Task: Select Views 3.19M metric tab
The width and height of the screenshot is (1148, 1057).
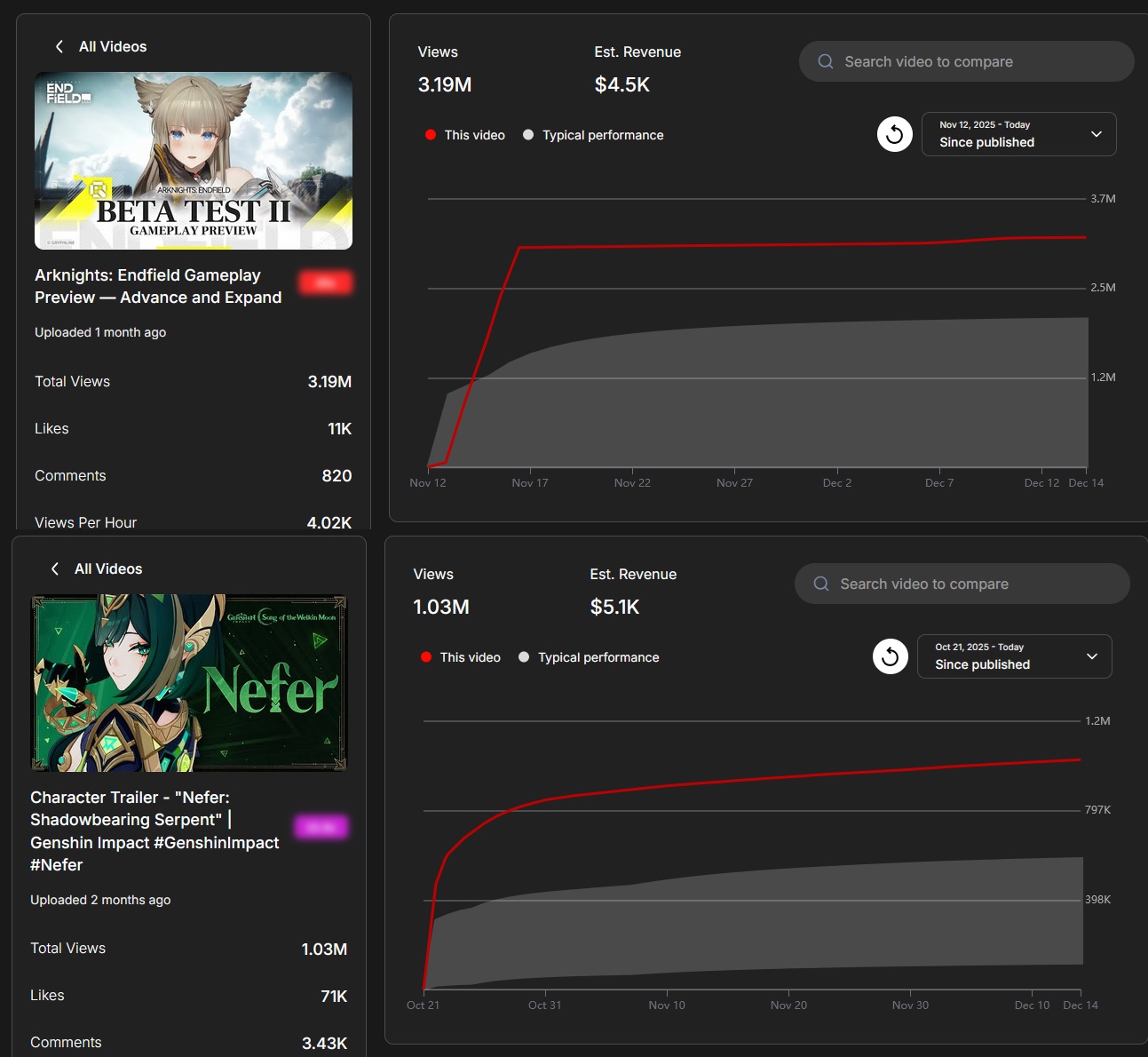Action: tap(445, 69)
